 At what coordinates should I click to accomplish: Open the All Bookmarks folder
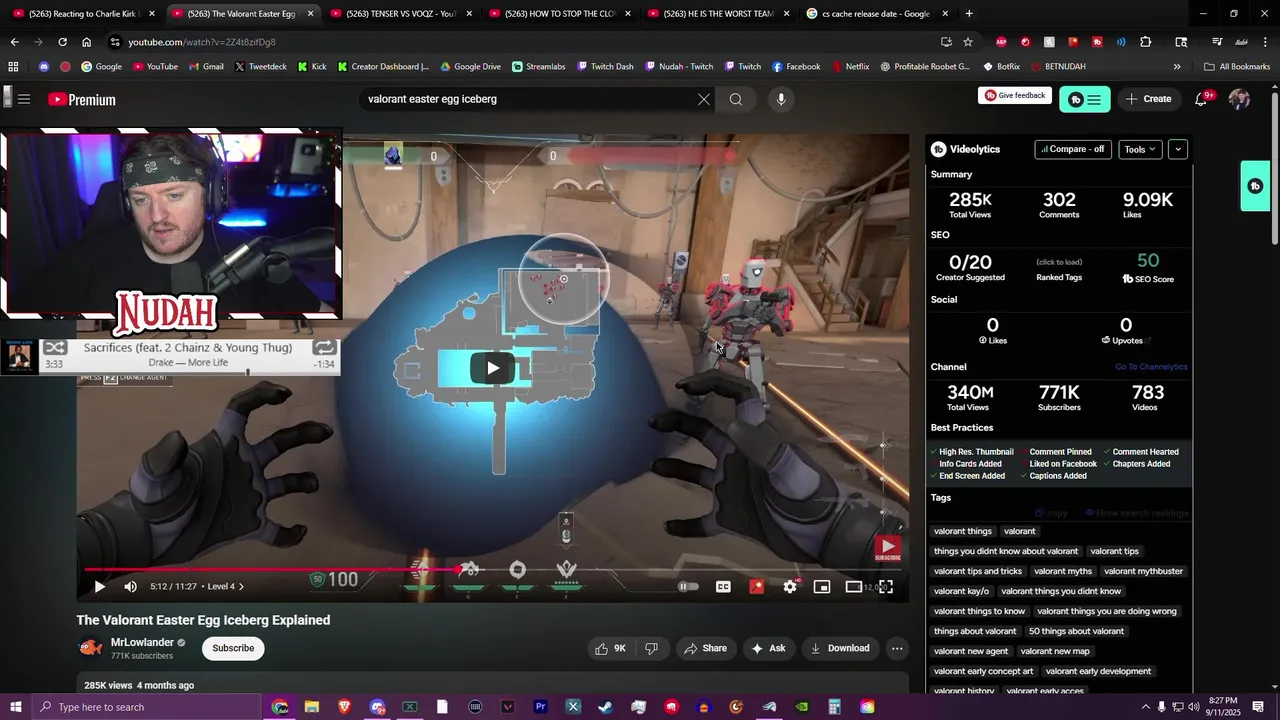[x=1237, y=67]
